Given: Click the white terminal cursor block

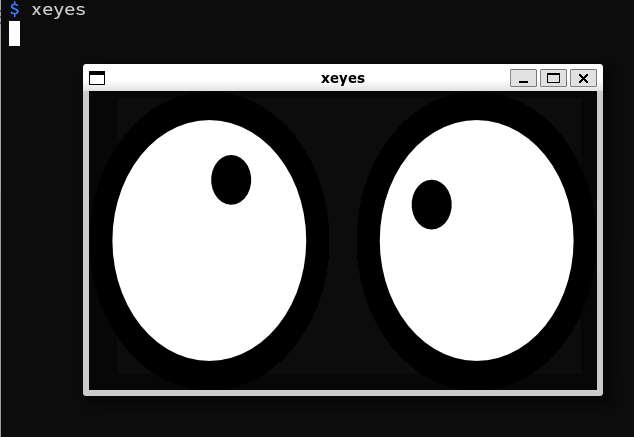Looking at the screenshot, I should pos(15,34).
